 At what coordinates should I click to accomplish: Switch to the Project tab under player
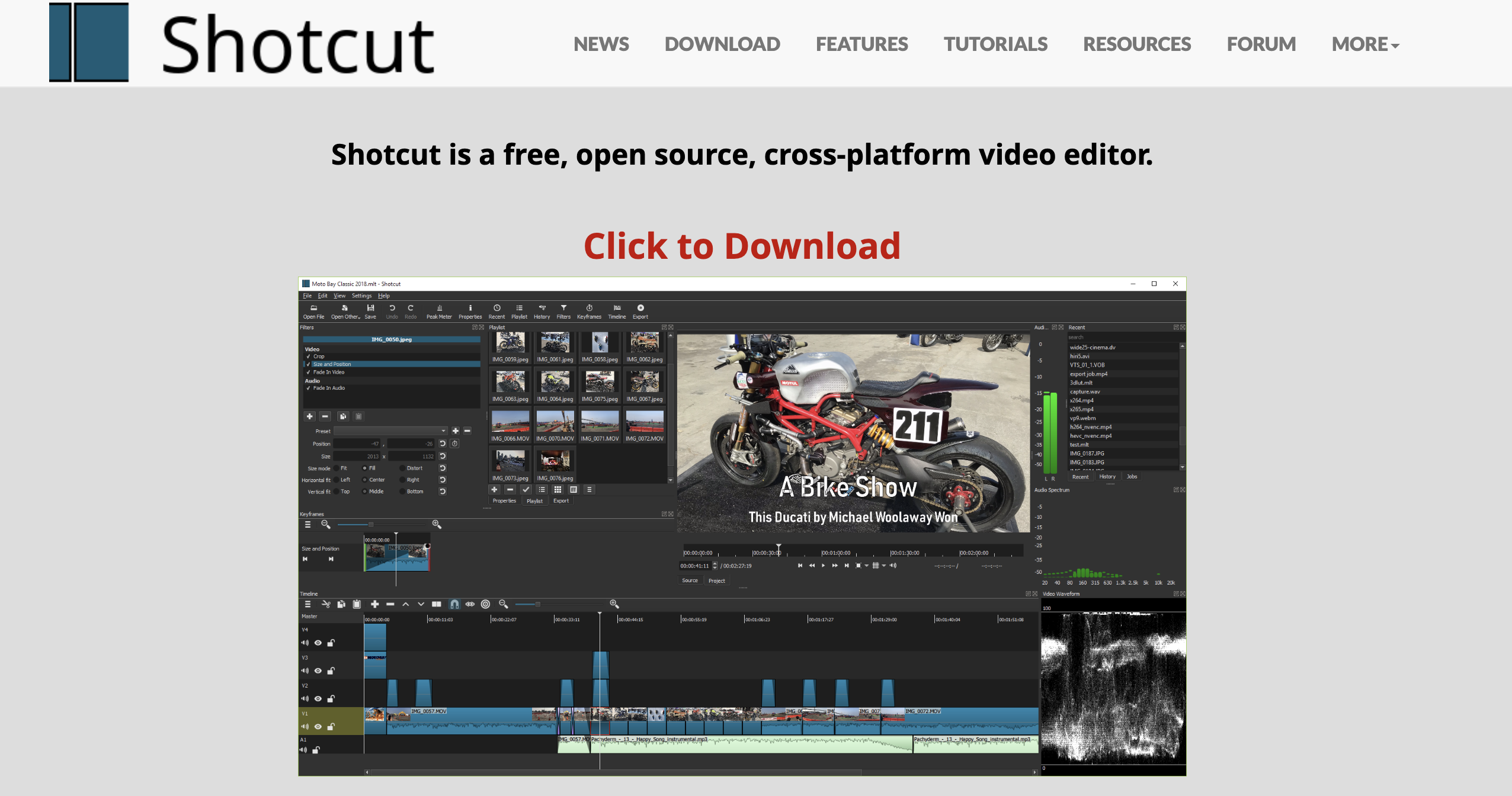pos(716,581)
